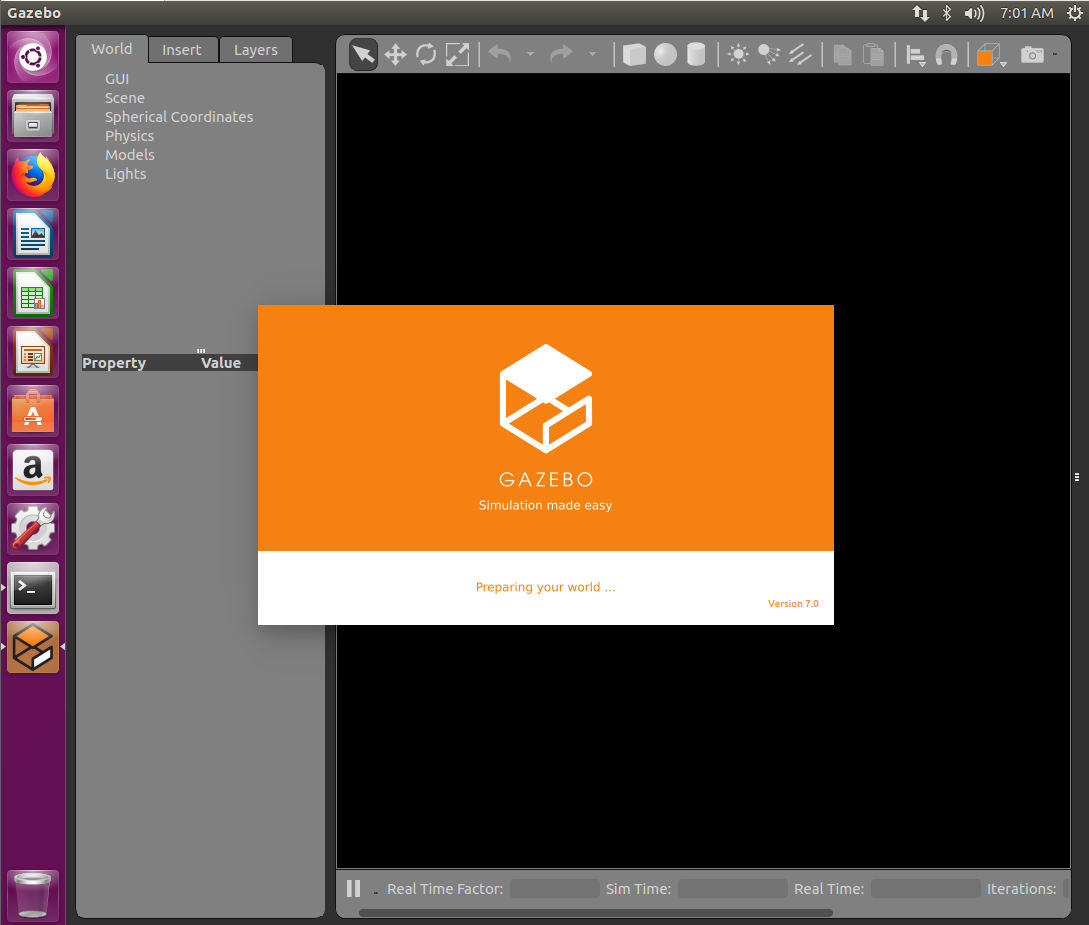Viewport: 1089px width, 925px height.
Task: Click the right-edge panel handle dots
Action: pyautogui.click(x=1076, y=477)
